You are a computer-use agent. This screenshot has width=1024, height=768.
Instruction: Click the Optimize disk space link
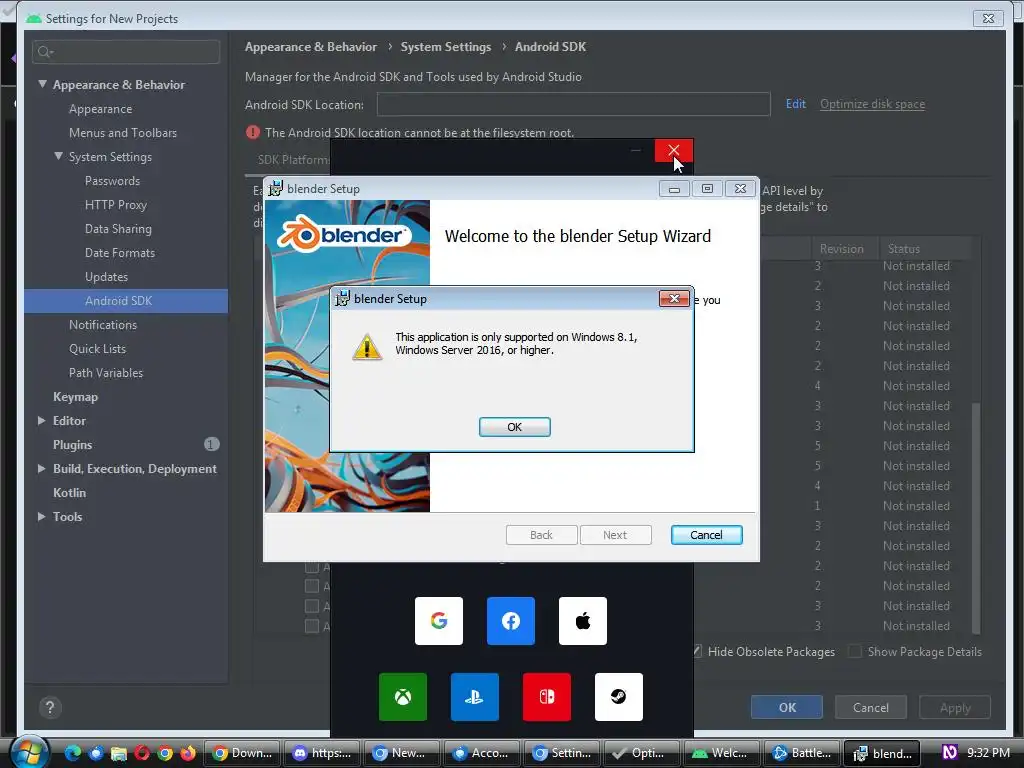point(872,104)
